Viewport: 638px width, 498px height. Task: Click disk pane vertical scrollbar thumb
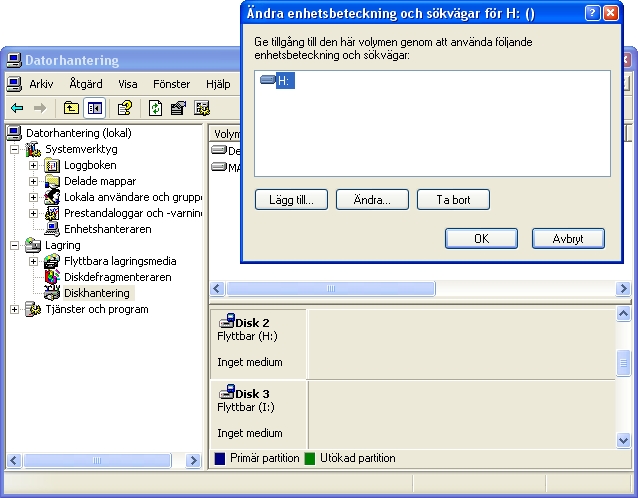click(623, 363)
